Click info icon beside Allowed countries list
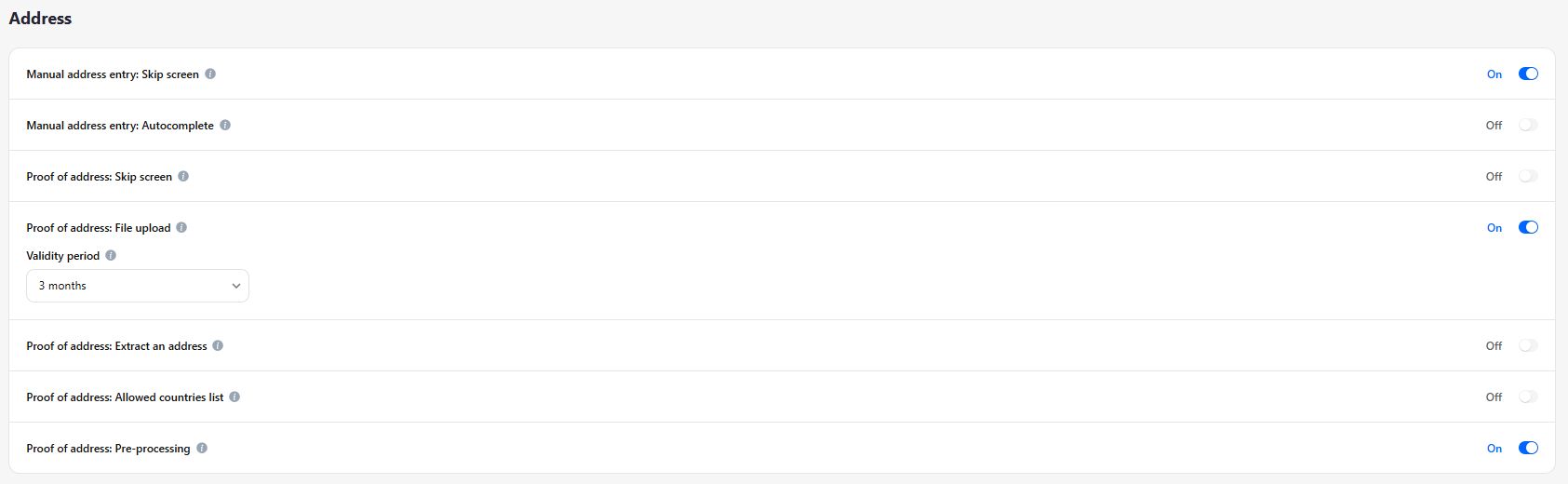The height and width of the screenshot is (484, 1568). pos(235,397)
